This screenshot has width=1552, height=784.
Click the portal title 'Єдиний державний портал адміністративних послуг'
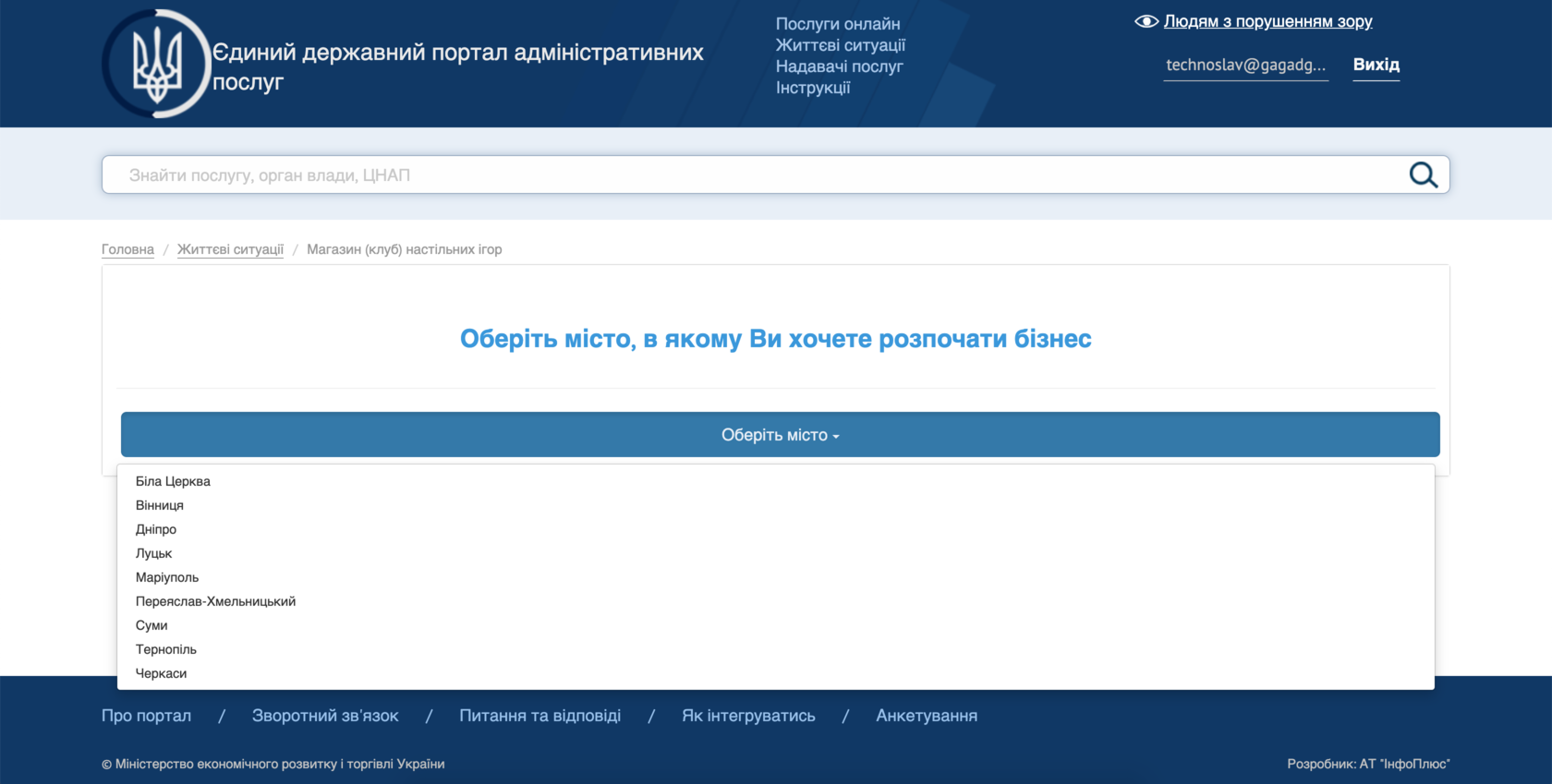[458, 66]
